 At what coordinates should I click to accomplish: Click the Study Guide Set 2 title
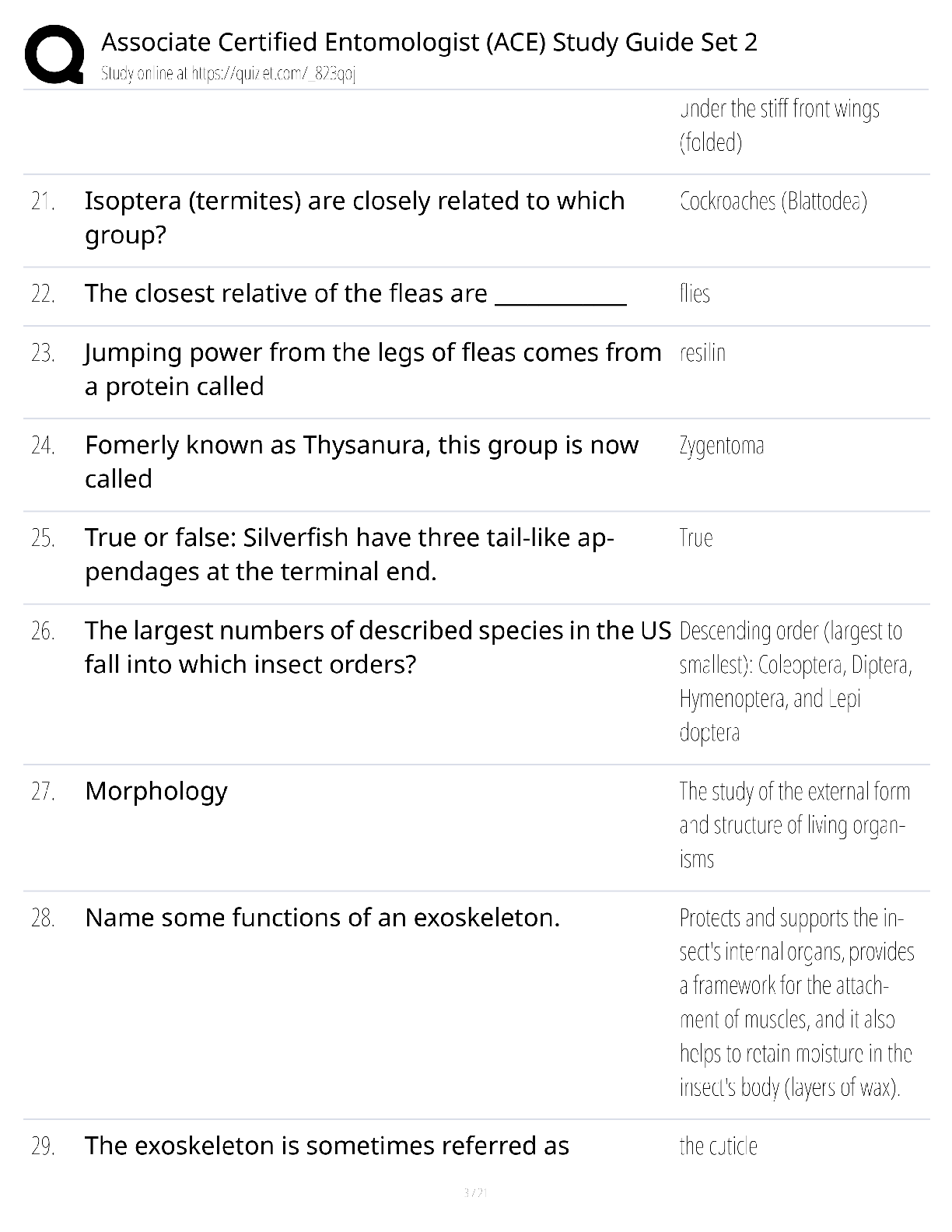429,42
